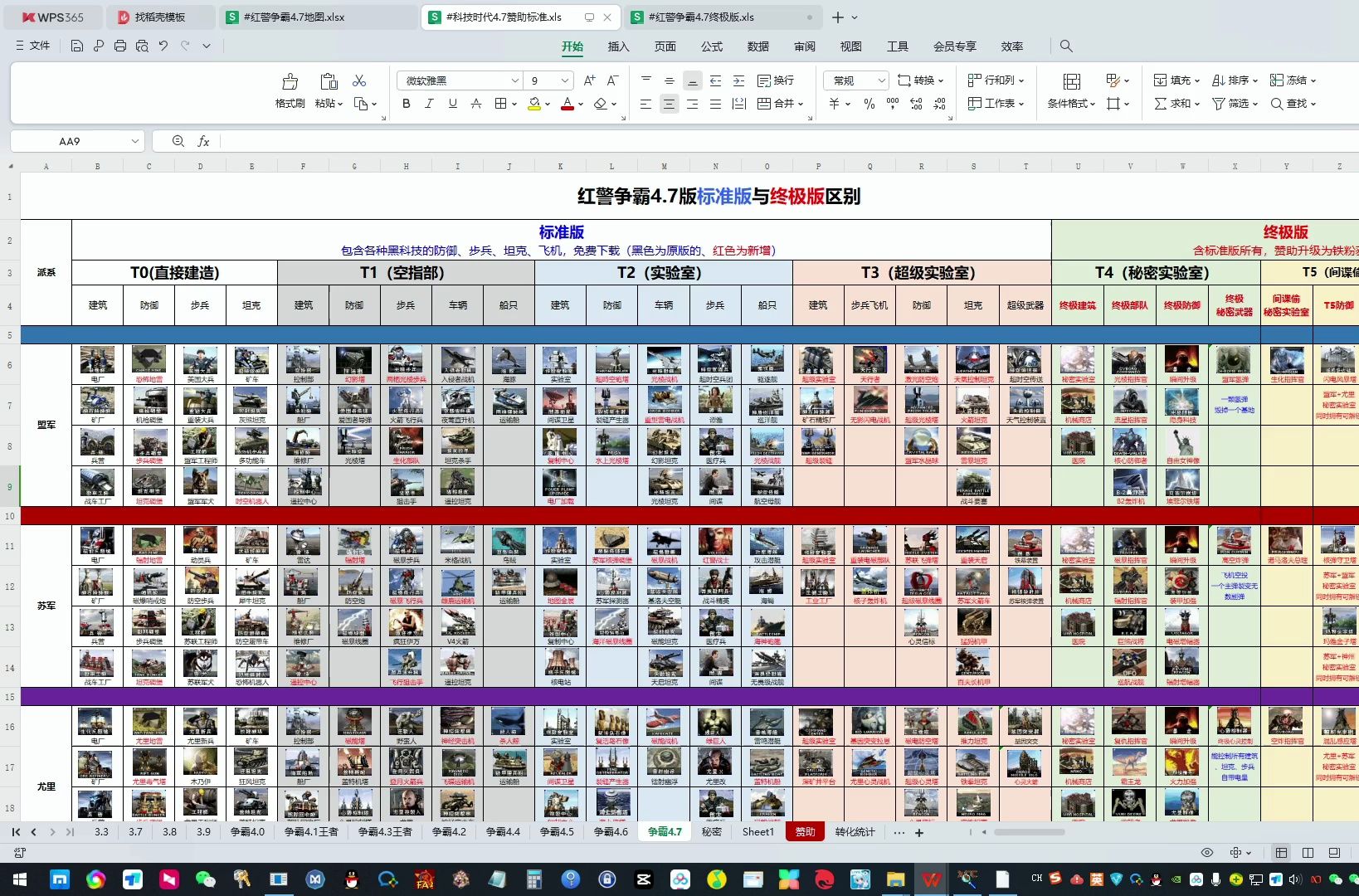Switch to sheet tab 争霸4.6

click(611, 831)
